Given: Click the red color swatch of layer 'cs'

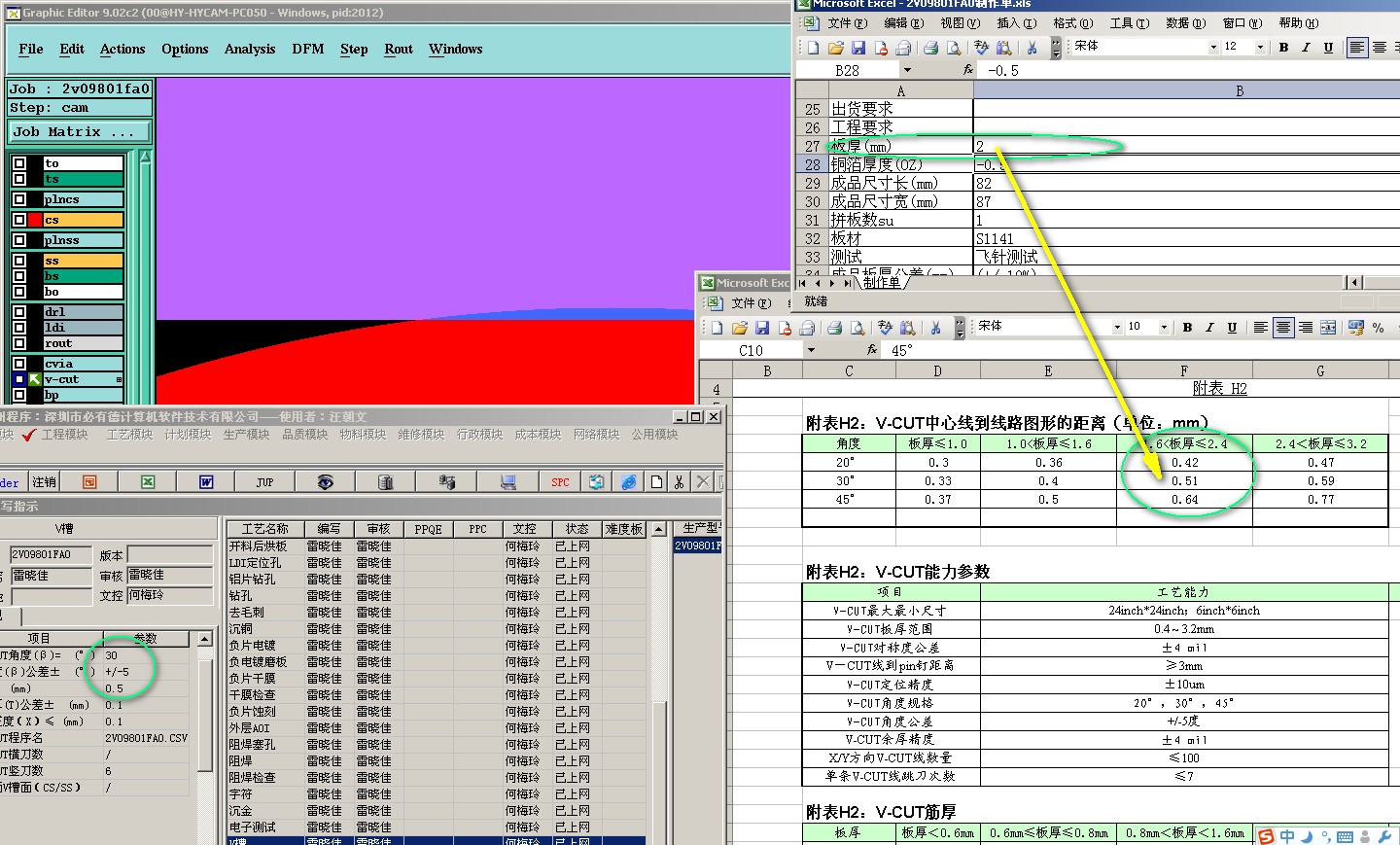Looking at the screenshot, I should pos(35,220).
